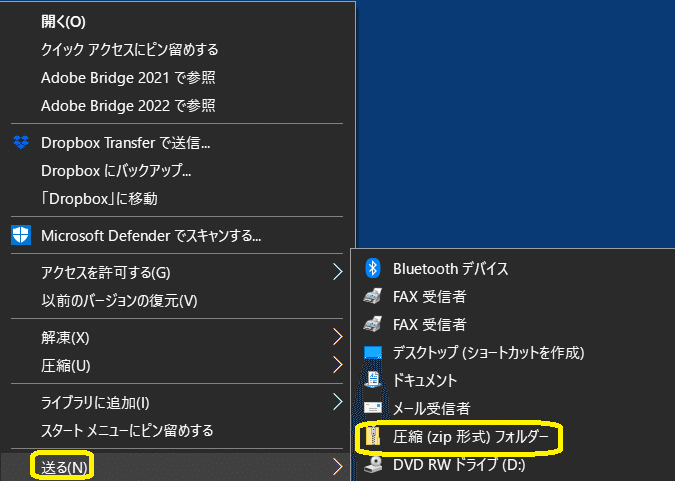This screenshot has width=675, height=481.
Task: Choose Dropbox Transfer で送信
Action: [x=126, y=143]
